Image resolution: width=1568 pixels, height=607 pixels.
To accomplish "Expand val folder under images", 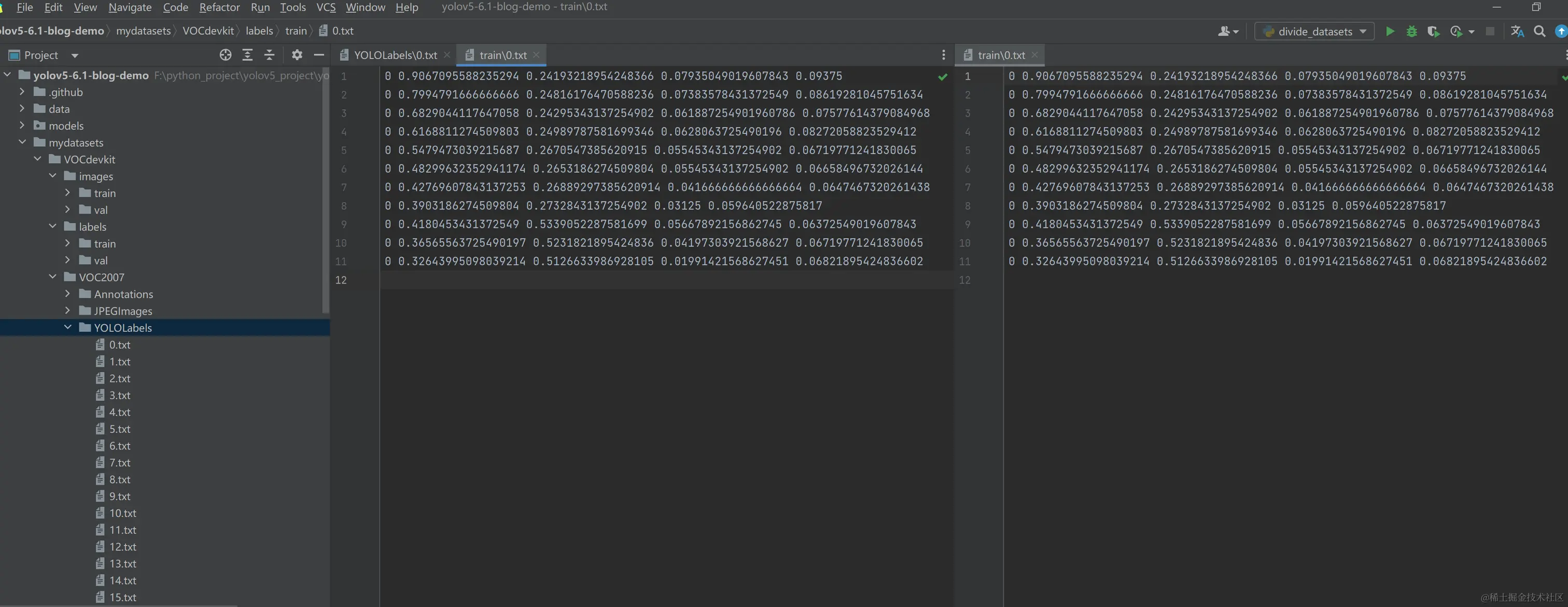I will 67,210.
